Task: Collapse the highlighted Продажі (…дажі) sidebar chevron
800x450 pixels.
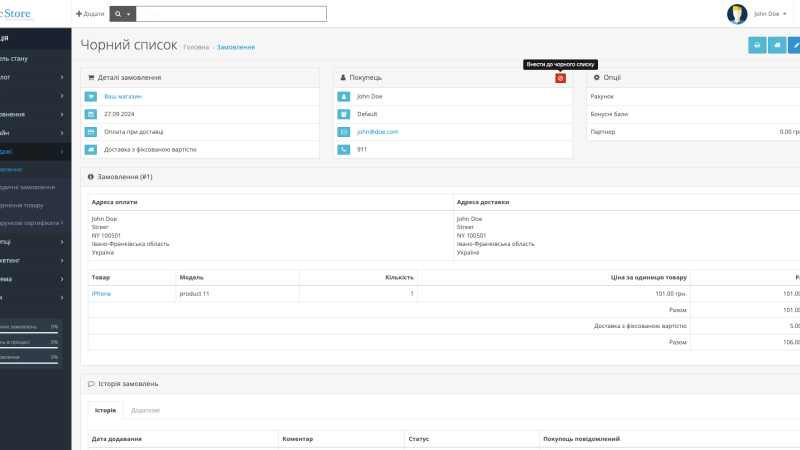Action: coord(62,152)
